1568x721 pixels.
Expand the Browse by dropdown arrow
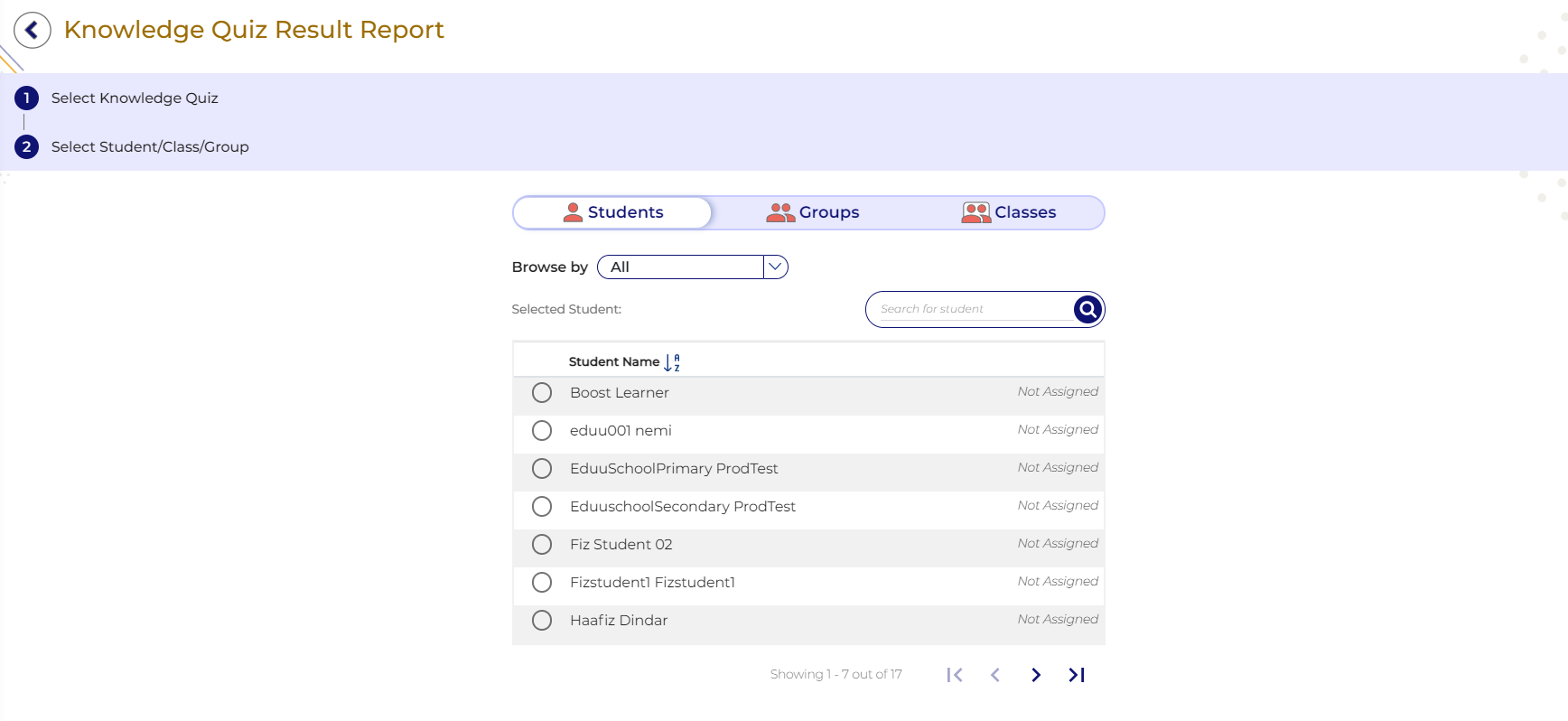[775, 267]
